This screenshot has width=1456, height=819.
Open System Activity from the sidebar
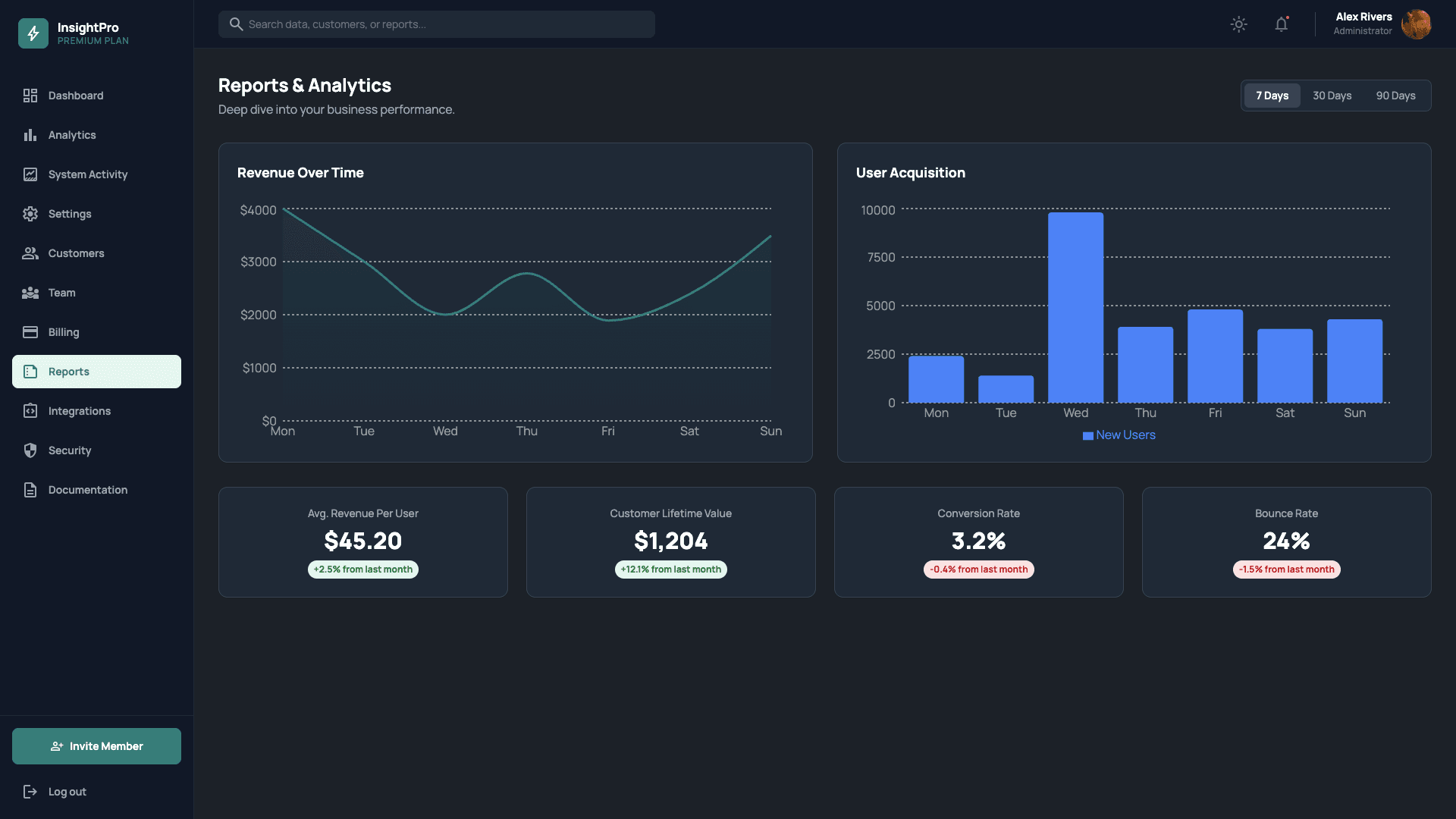coord(87,174)
